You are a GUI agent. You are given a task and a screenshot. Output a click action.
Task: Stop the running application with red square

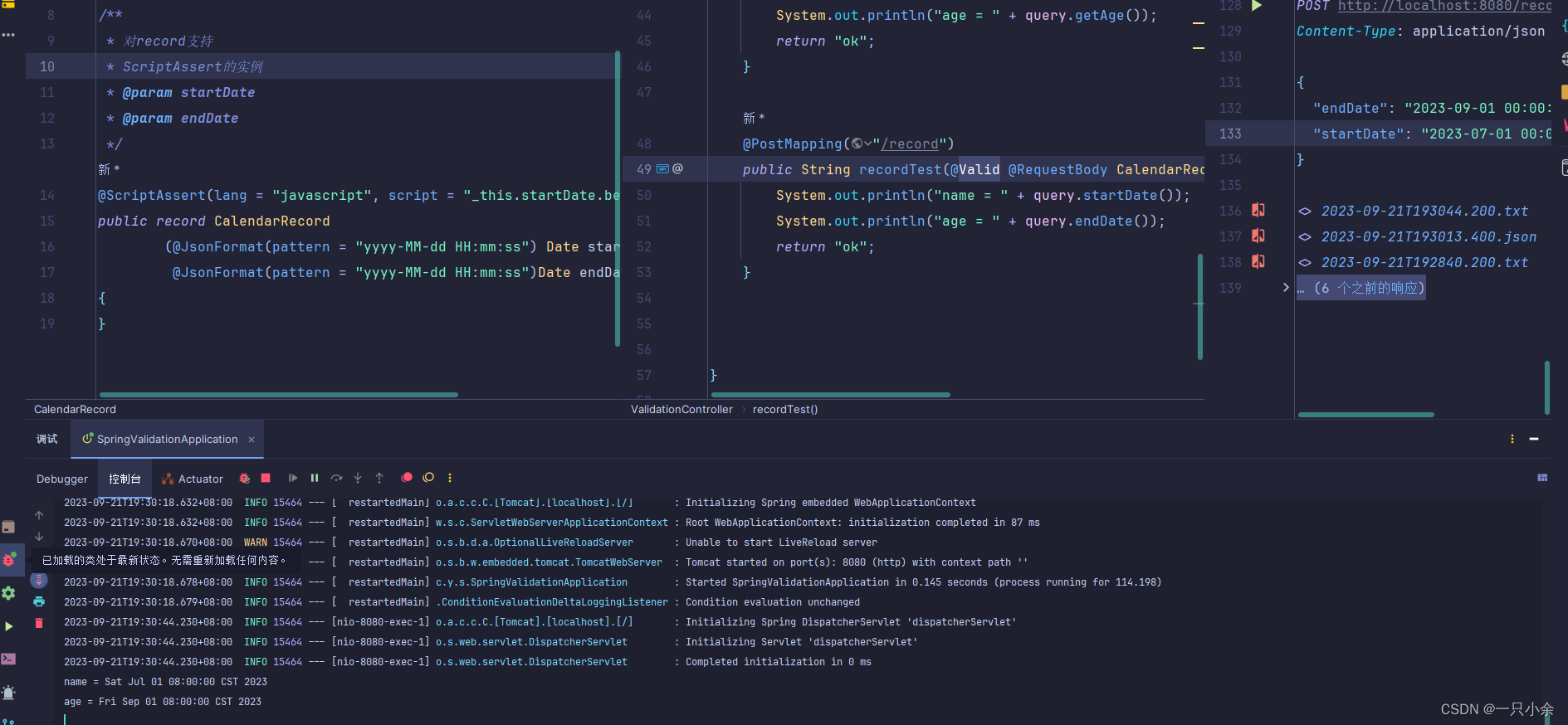pos(266,478)
